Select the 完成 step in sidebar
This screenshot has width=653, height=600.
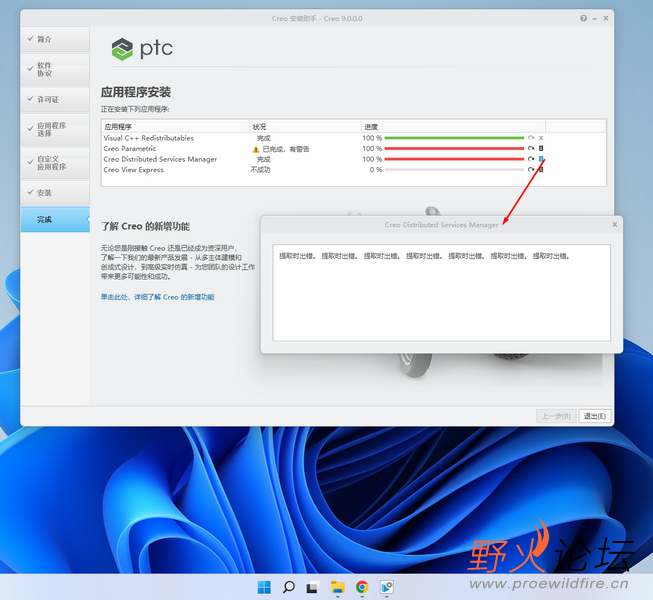(55, 219)
